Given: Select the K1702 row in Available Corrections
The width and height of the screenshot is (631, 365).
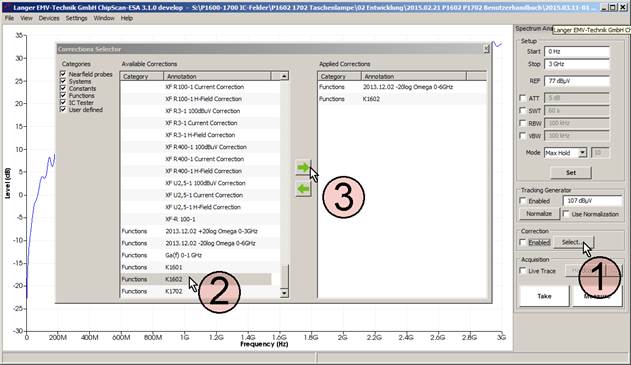Looking at the screenshot, I should (x=196, y=291).
